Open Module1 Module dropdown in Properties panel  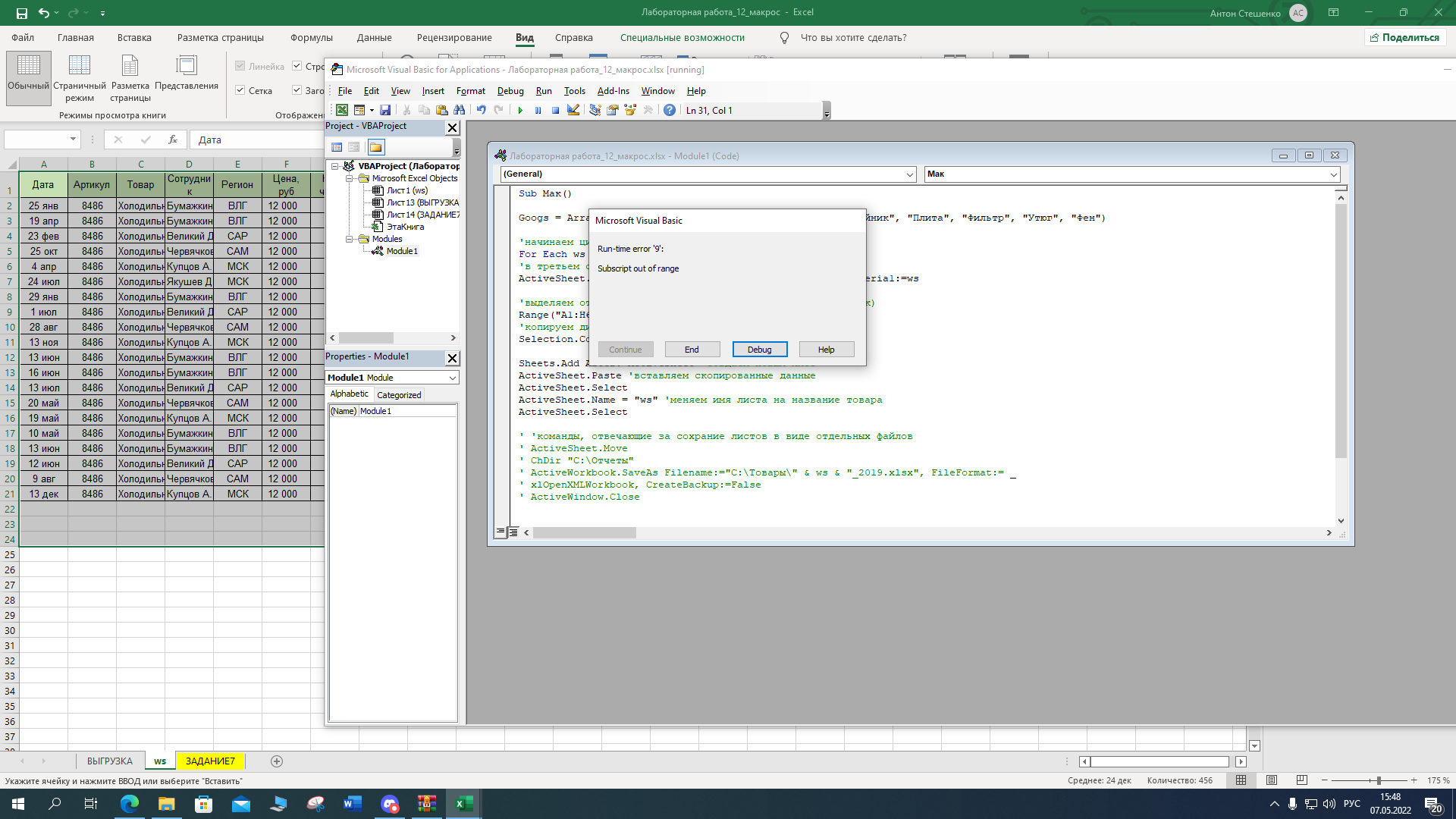(x=452, y=378)
